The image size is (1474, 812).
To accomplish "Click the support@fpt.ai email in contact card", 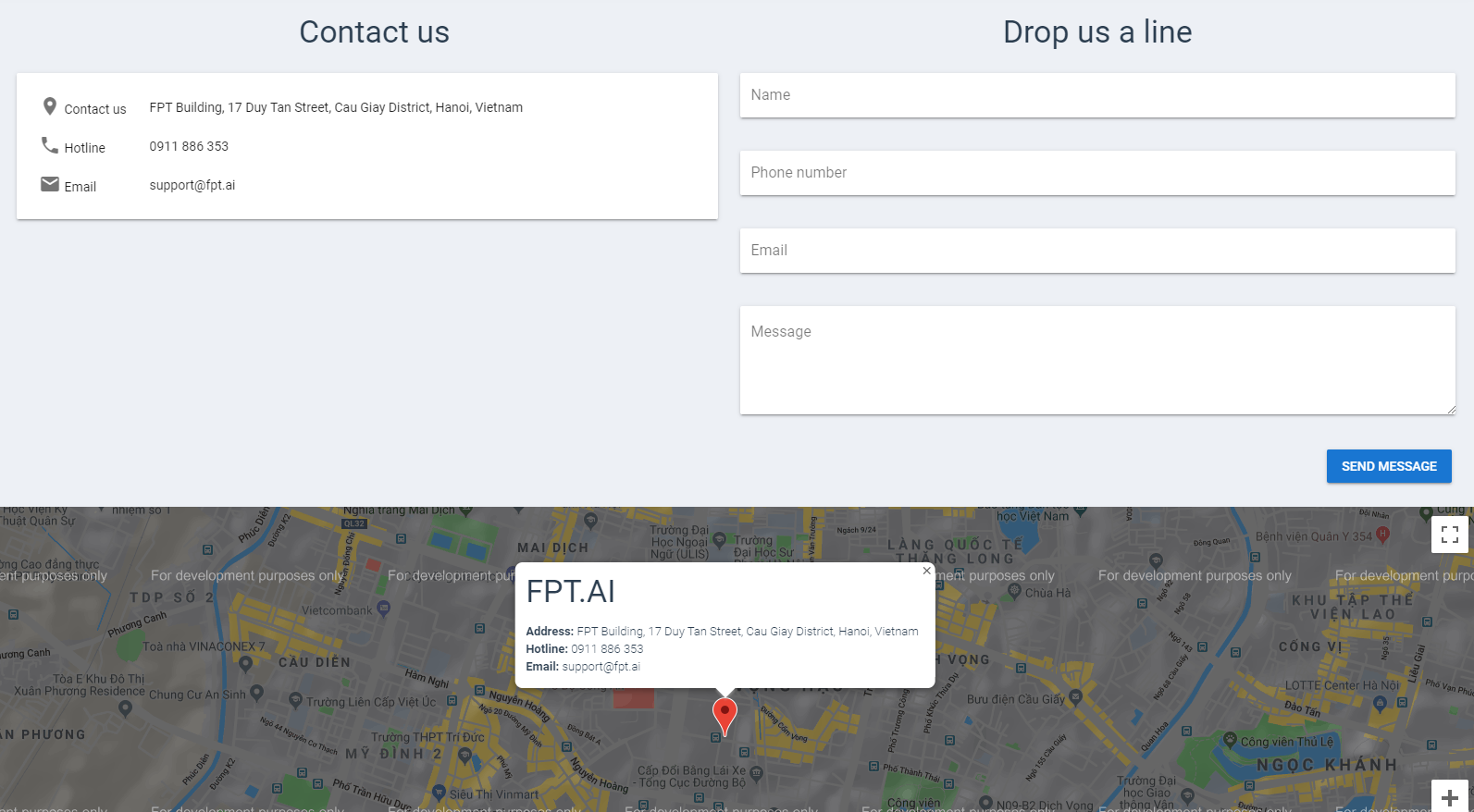I will click(x=192, y=185).
